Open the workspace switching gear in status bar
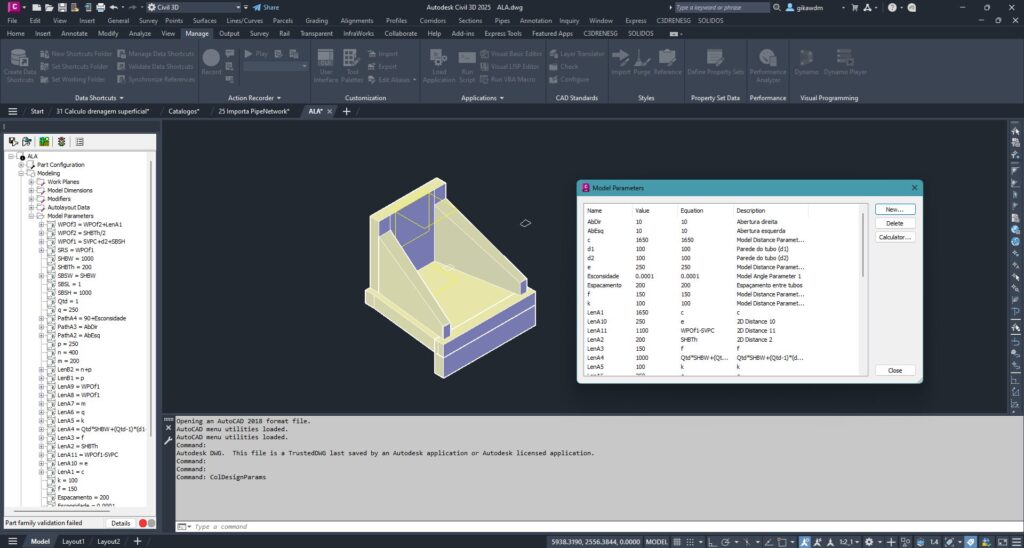The height and width of the screenshot is (548, 1024). 869,541
